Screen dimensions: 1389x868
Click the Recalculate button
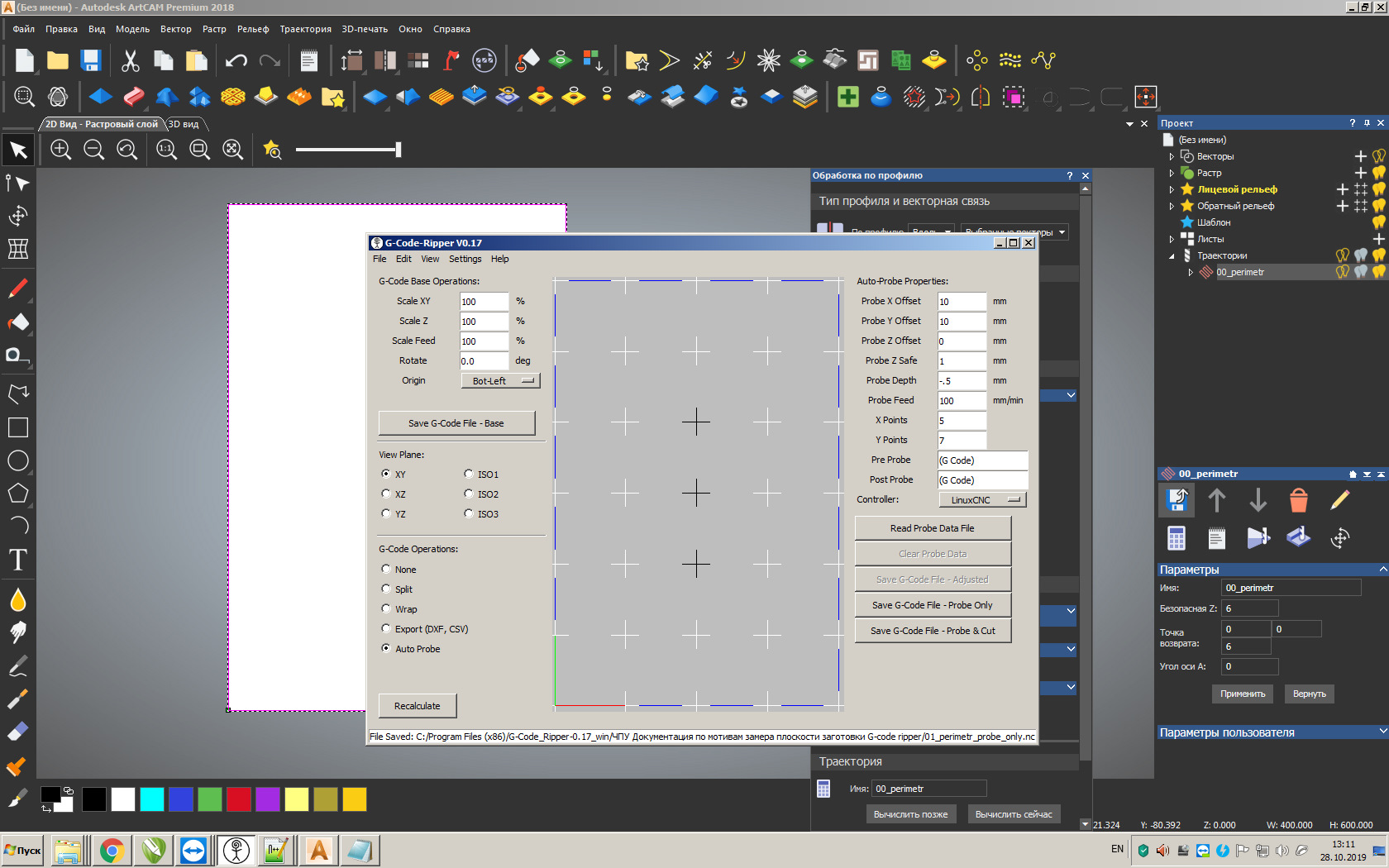pyautogui.click(x=418, y=706)
